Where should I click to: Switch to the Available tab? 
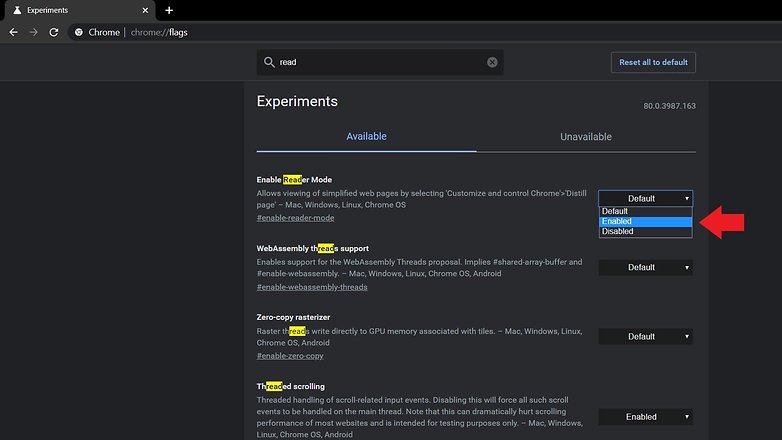(367, 136)
